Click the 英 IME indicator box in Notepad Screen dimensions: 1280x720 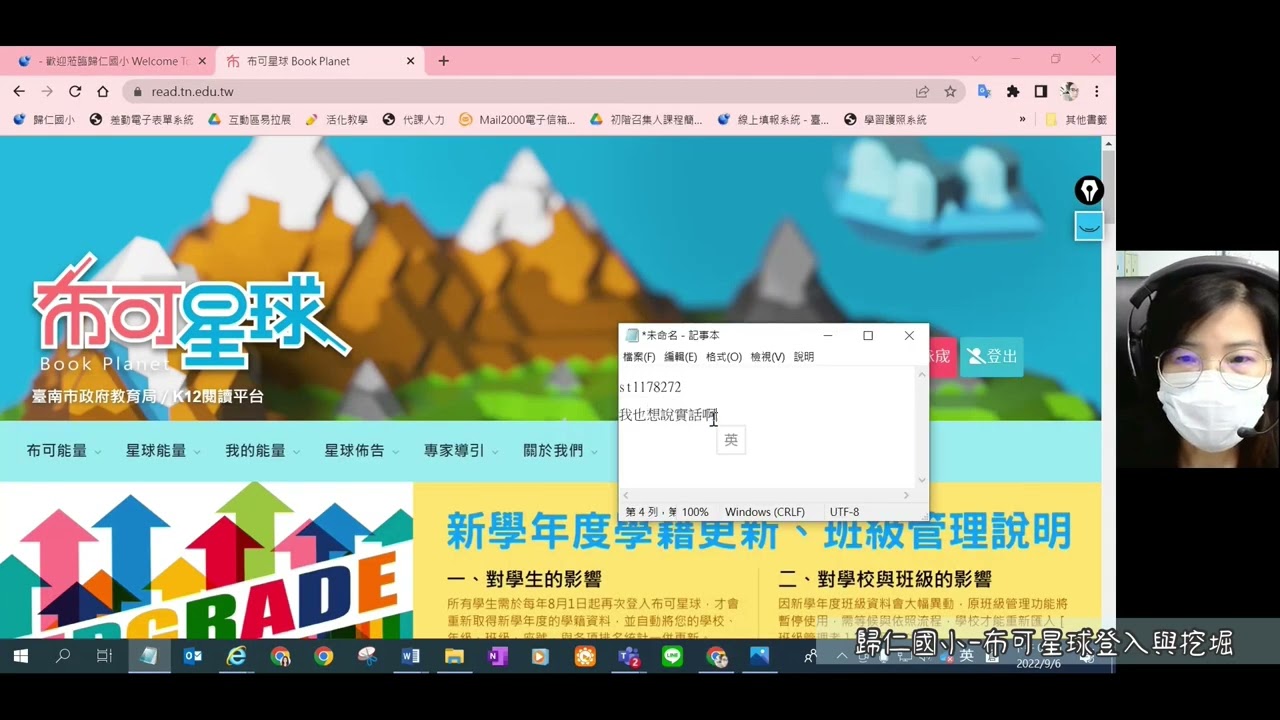point(731,440)
